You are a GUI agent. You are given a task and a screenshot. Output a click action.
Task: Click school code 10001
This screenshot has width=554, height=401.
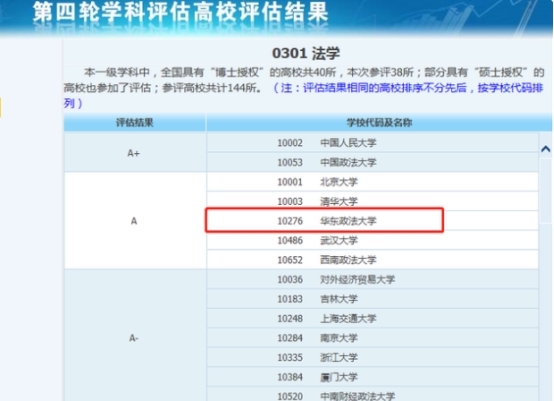290,182
